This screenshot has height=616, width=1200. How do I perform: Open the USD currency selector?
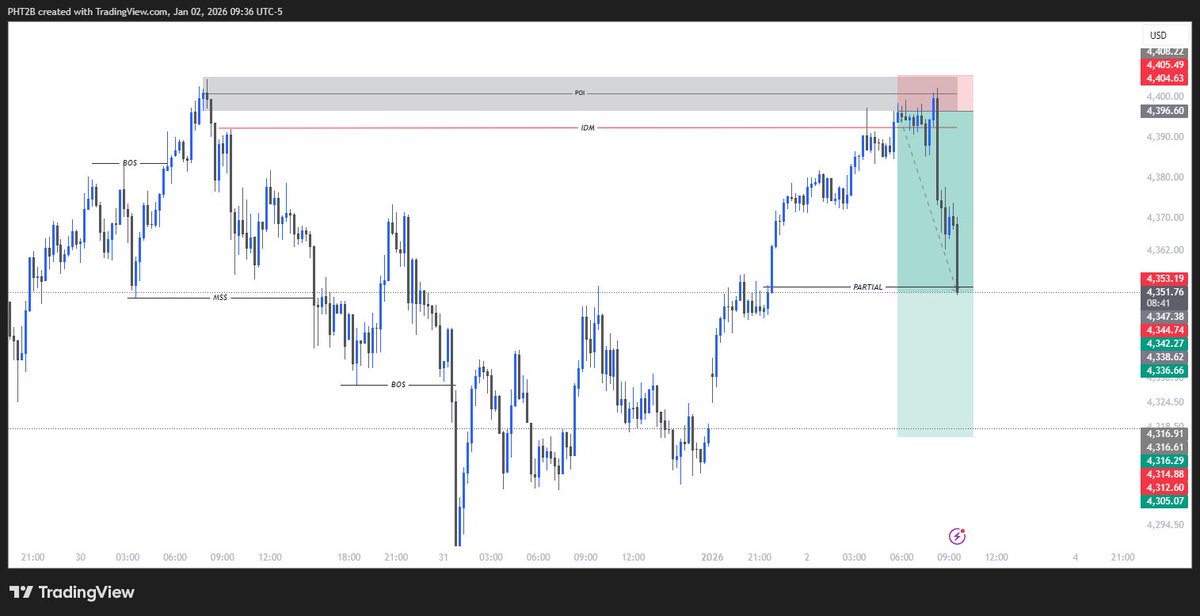(1157, 34)
